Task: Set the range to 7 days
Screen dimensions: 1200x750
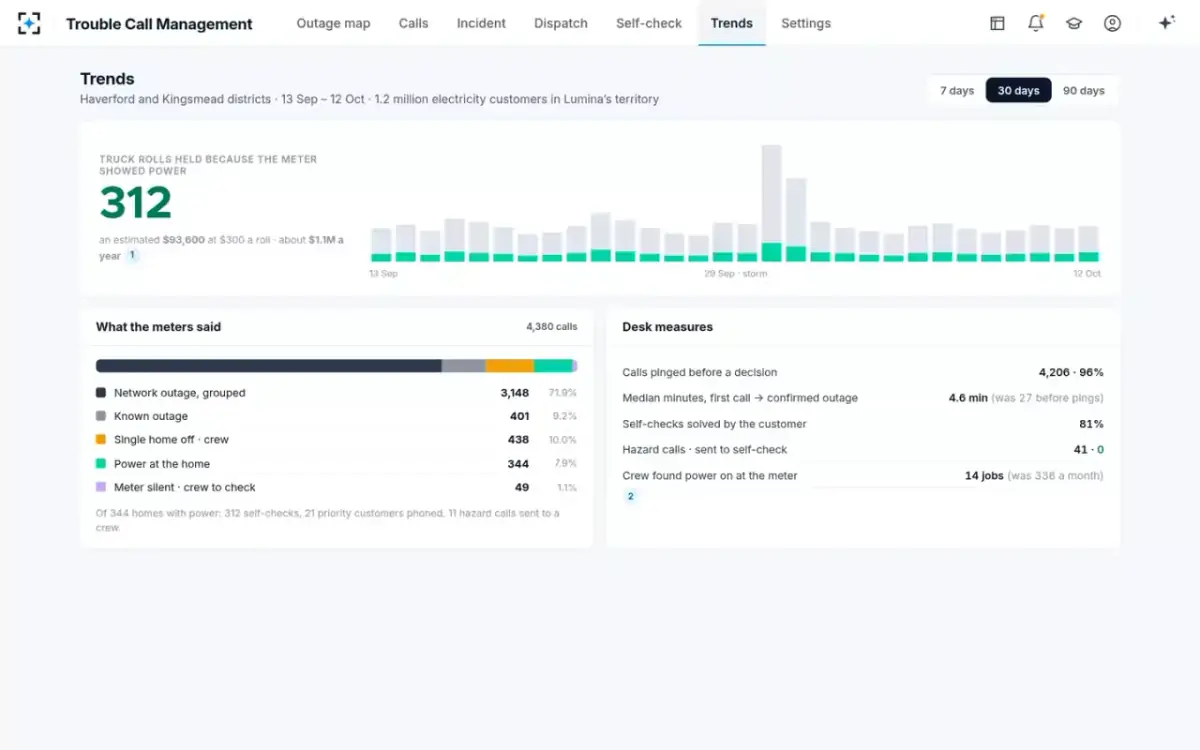Action: [x=957, y=90]
